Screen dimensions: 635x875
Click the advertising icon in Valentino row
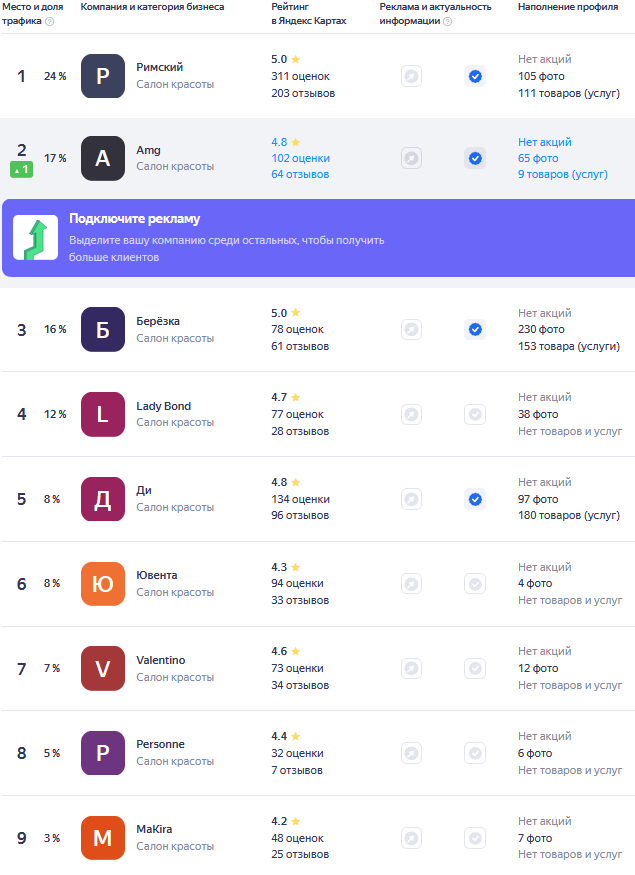pos(411,669)
